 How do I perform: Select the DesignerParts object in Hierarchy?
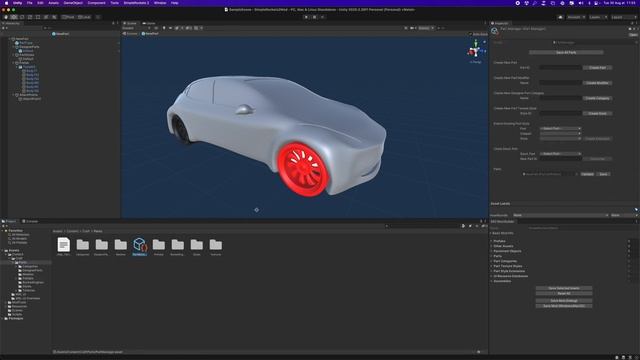click(29, 47)
